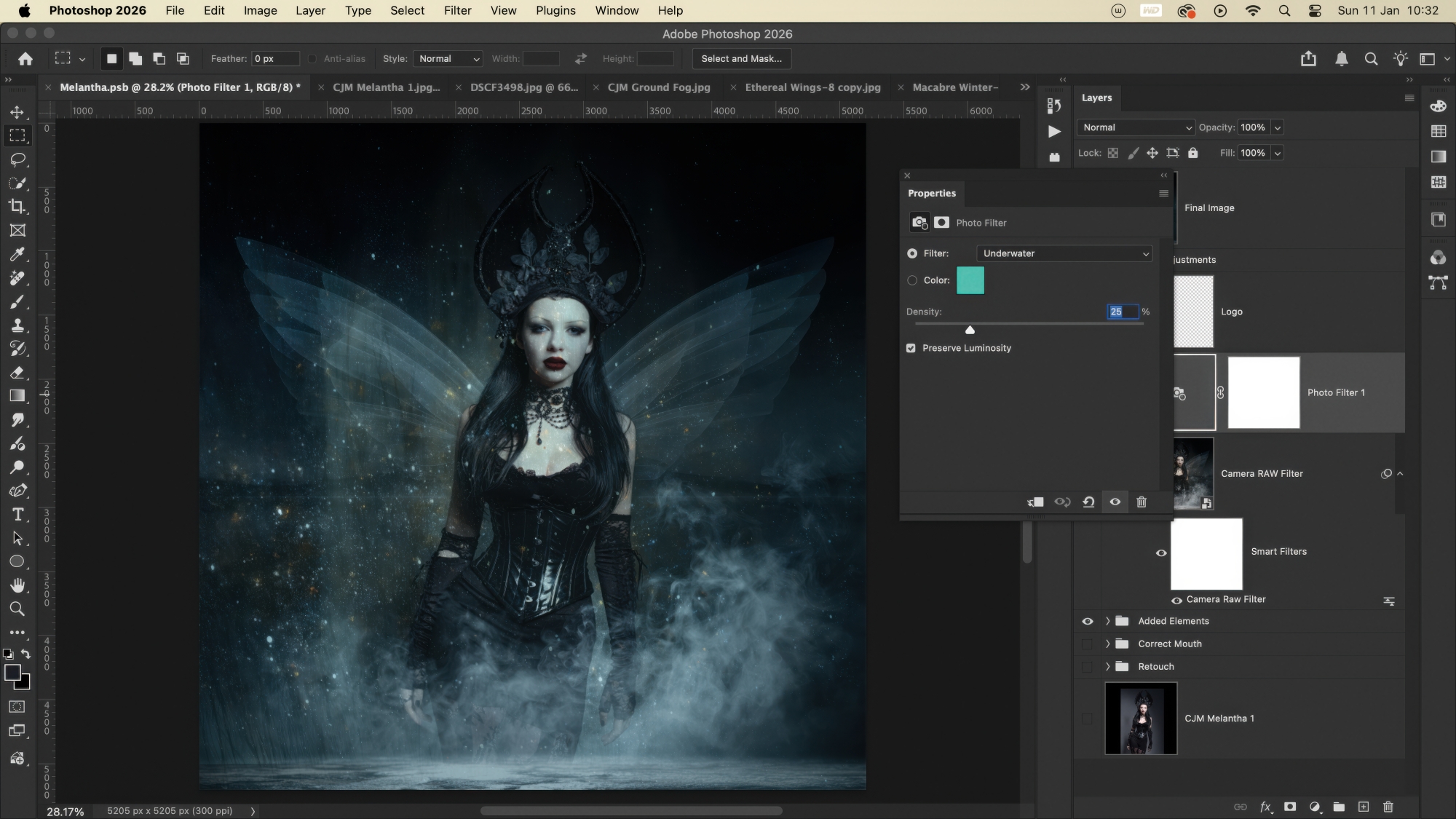The width and height of the screenshot is (1456, 819).
Task: Select the Color radio button
Action: pyautogui.click(x=912, y=280)
